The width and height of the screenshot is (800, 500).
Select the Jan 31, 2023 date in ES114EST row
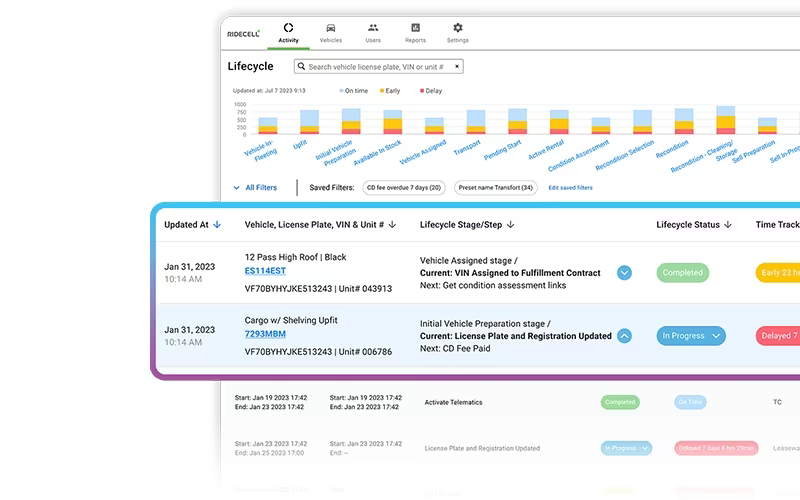pos(190,267)
